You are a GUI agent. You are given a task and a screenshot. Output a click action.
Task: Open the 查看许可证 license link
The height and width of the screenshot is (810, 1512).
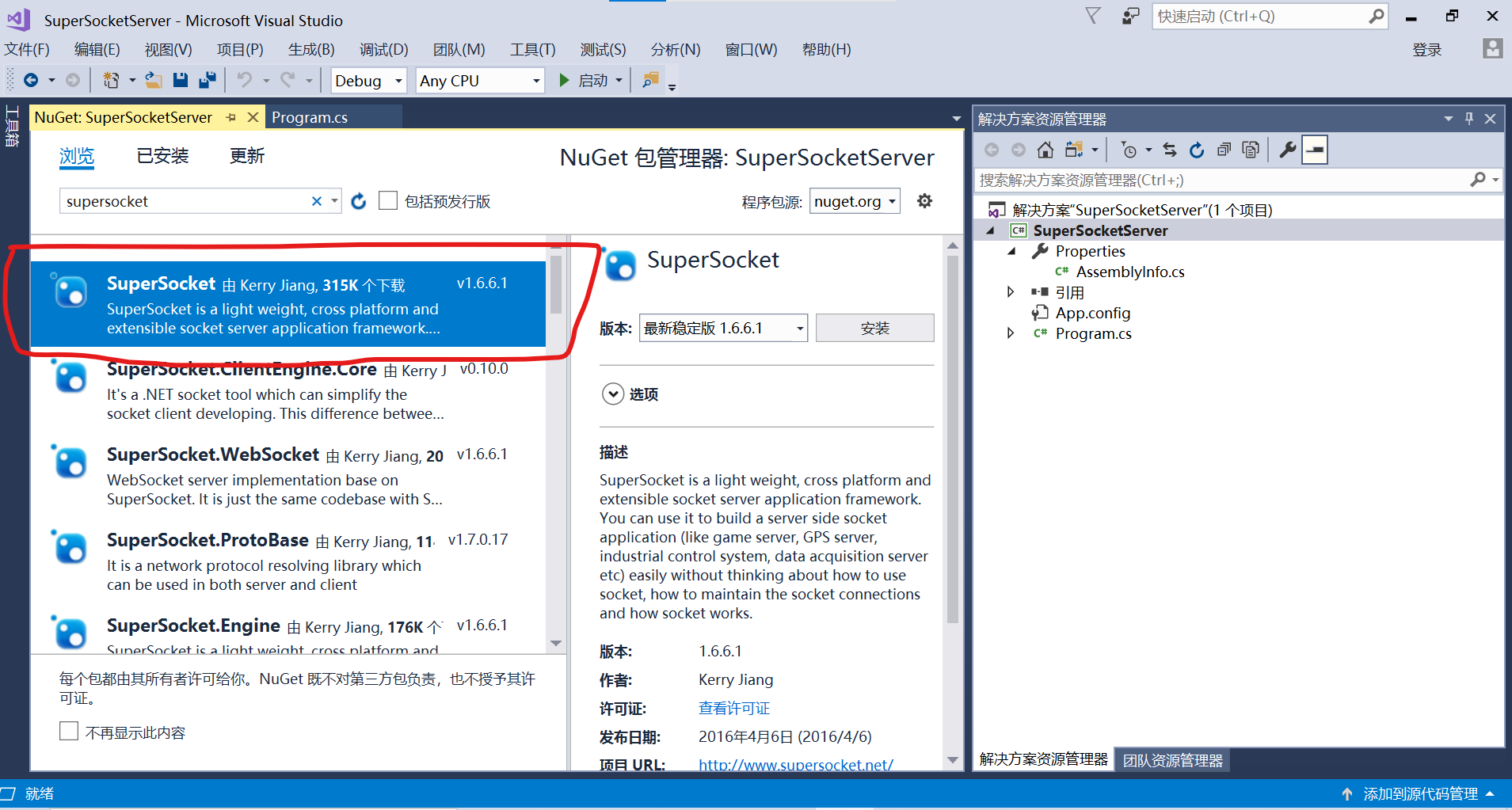point(733,708)
